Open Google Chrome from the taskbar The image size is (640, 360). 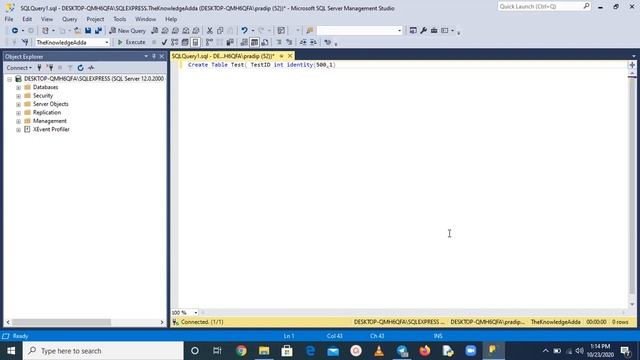click(241, 351)
